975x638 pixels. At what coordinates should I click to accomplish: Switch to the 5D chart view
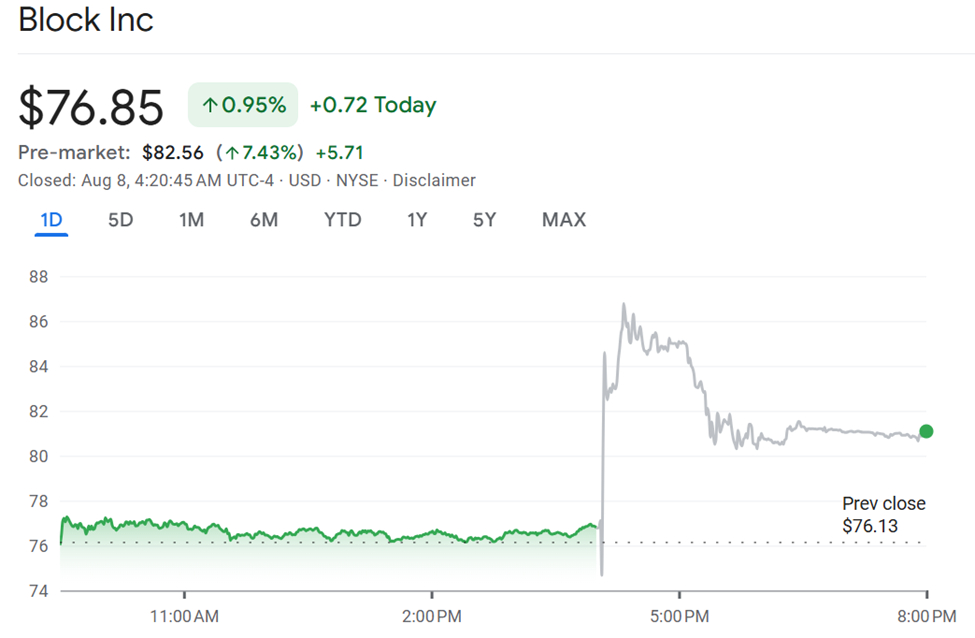pyautogui.click(x=120, y=220)
